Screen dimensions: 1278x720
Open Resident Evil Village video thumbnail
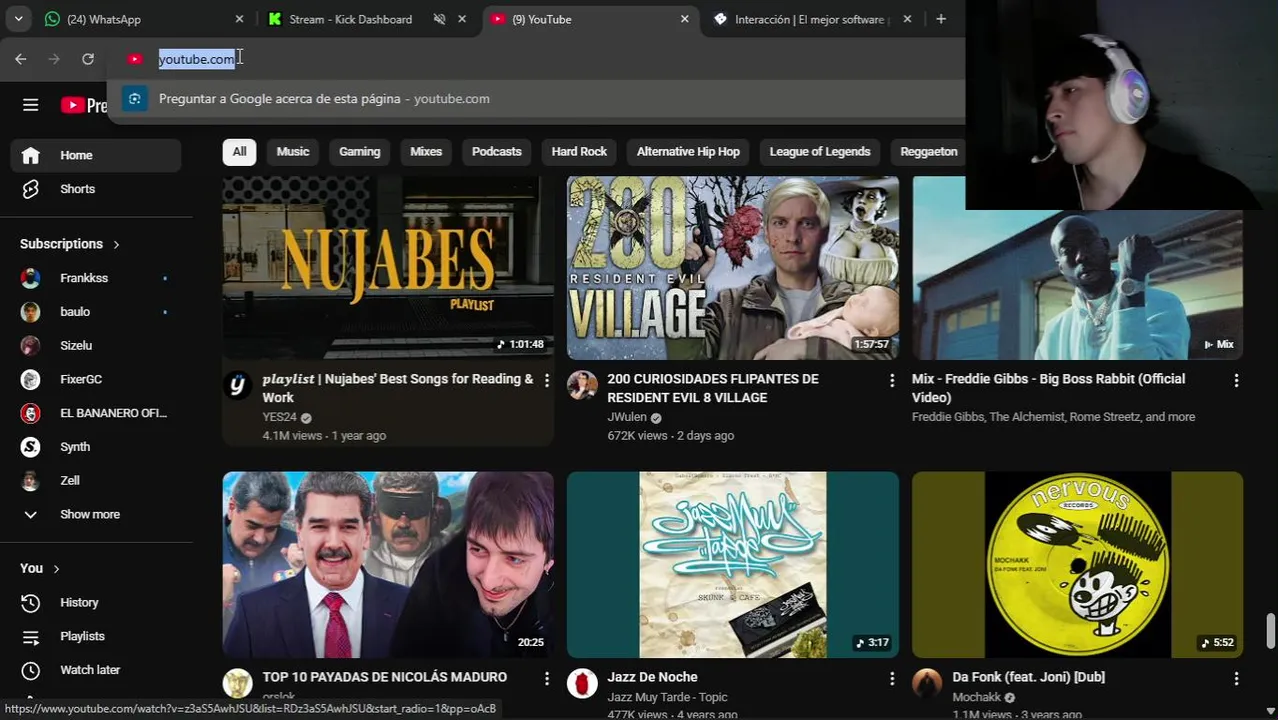point(733,268)
